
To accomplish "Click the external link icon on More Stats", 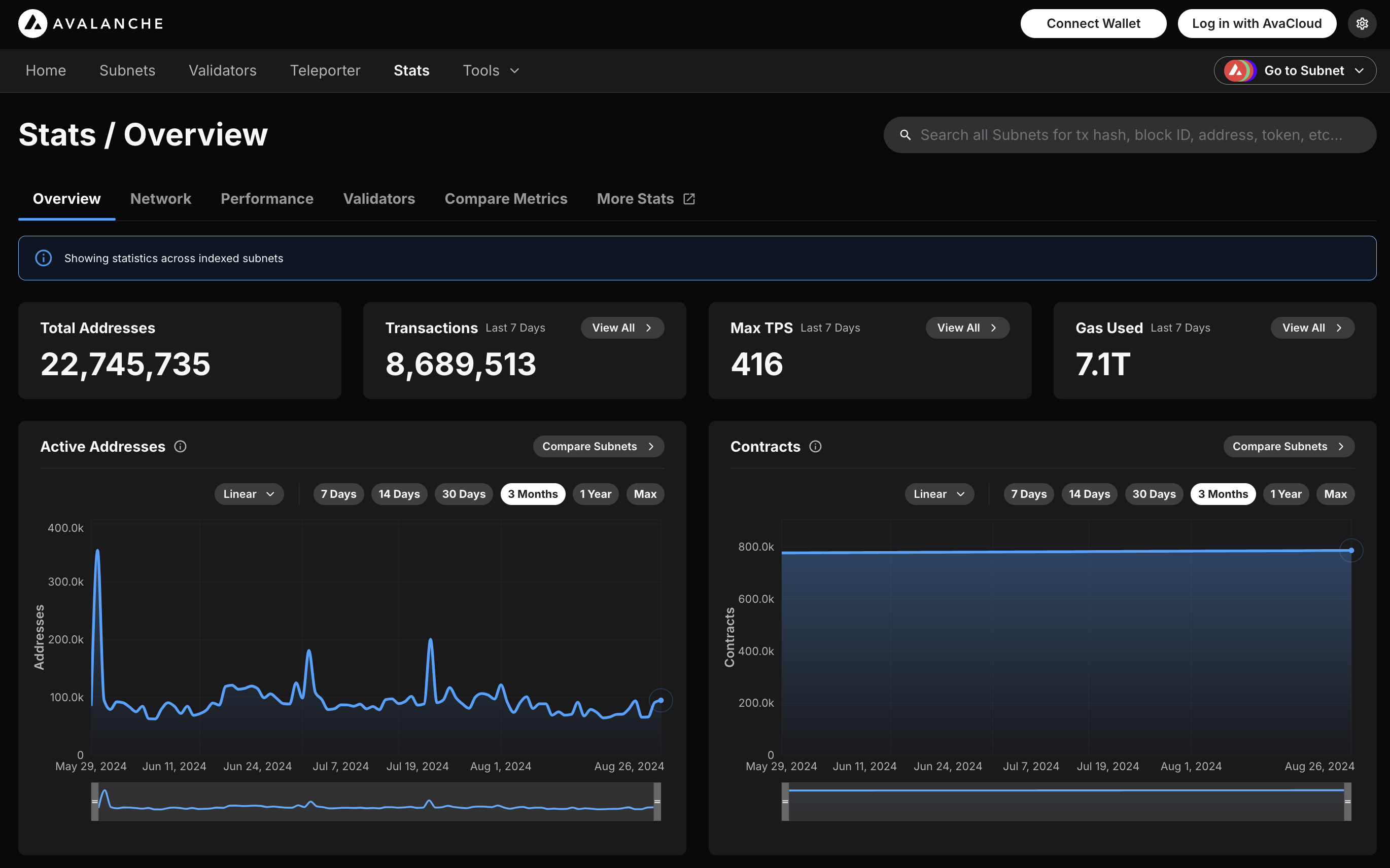I will pyautogui.click(x=689, y=199).
